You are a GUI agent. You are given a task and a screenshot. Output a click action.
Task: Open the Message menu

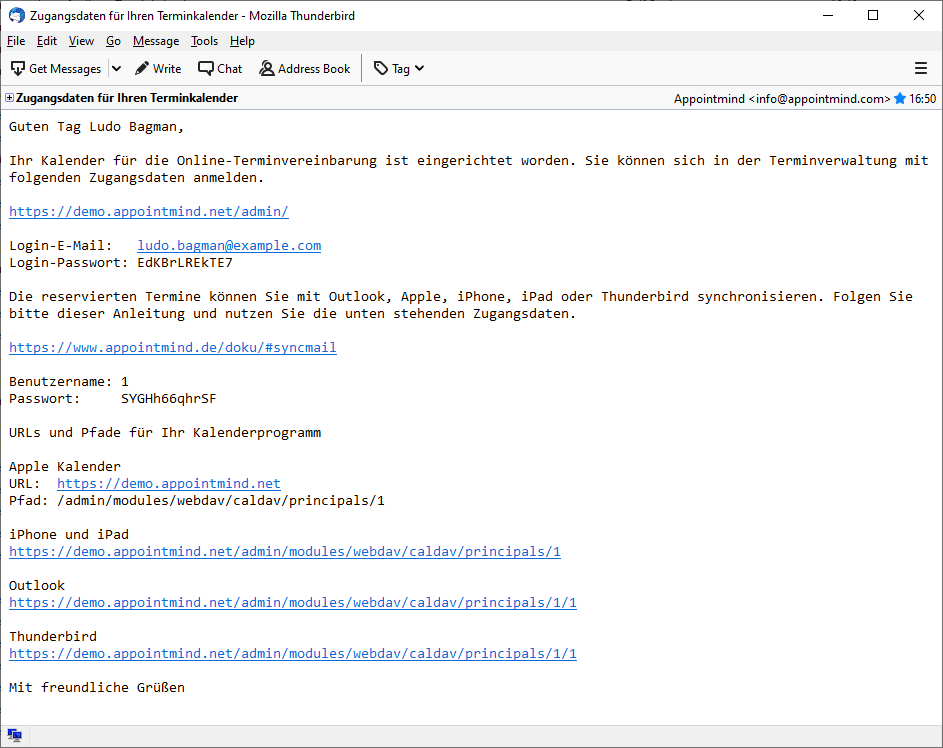click(156, 41)
